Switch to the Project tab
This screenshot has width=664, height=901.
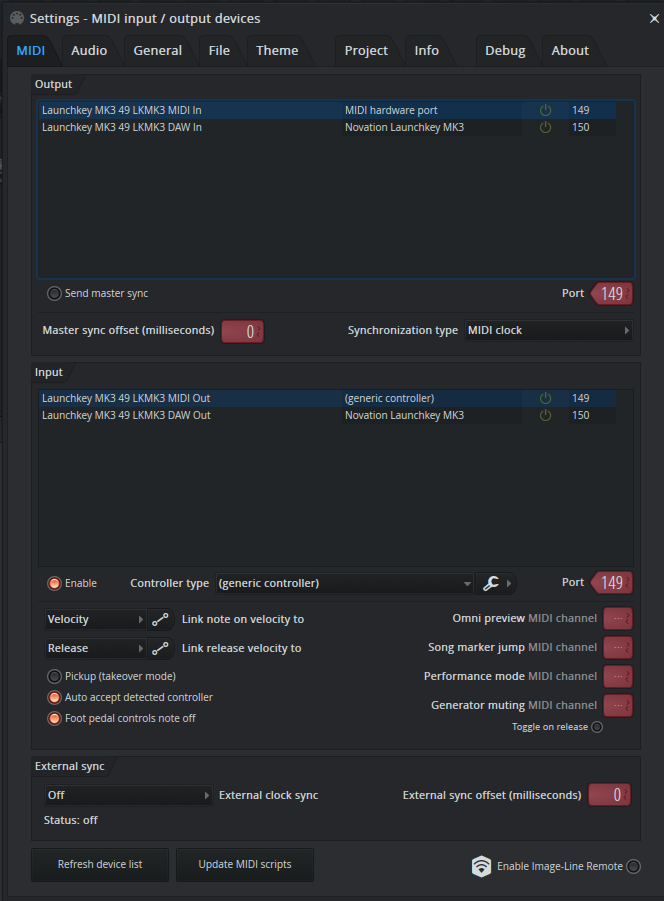[366, 51]
